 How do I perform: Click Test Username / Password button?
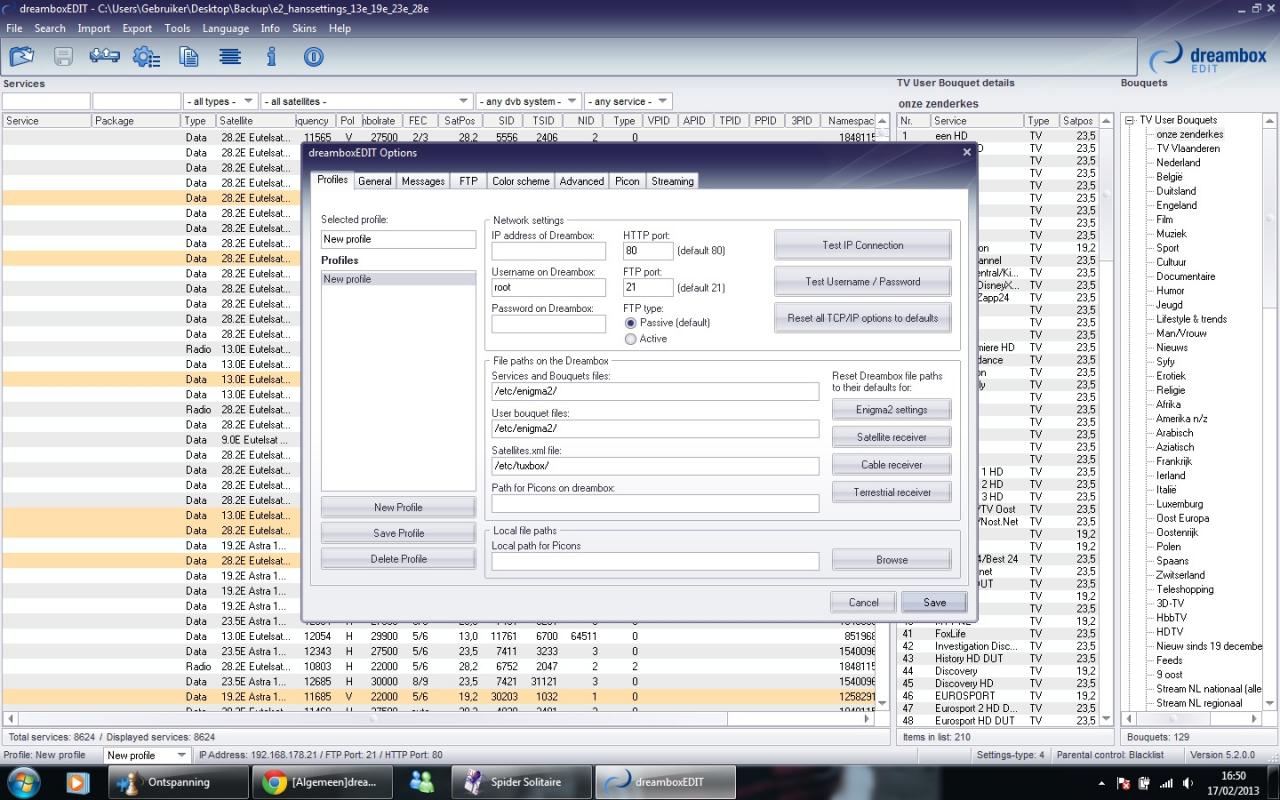[862, 281]
